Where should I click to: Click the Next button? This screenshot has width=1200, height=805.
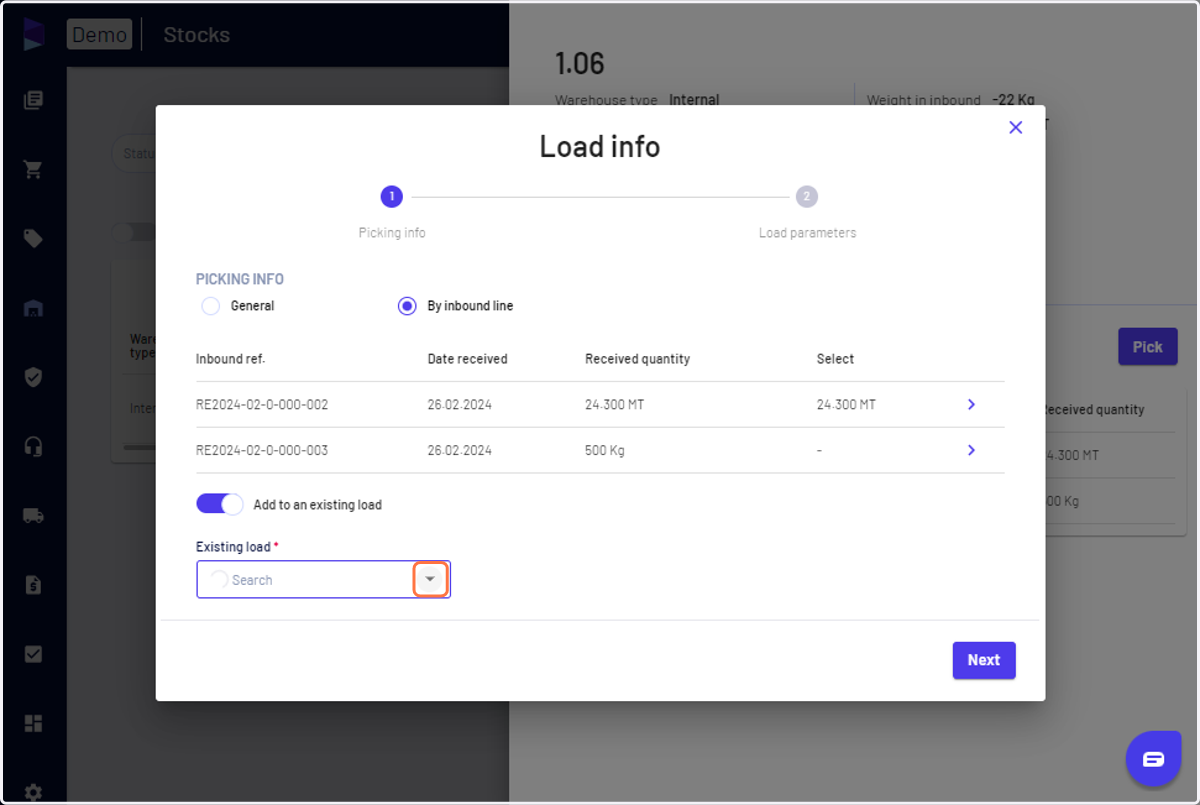984,660
